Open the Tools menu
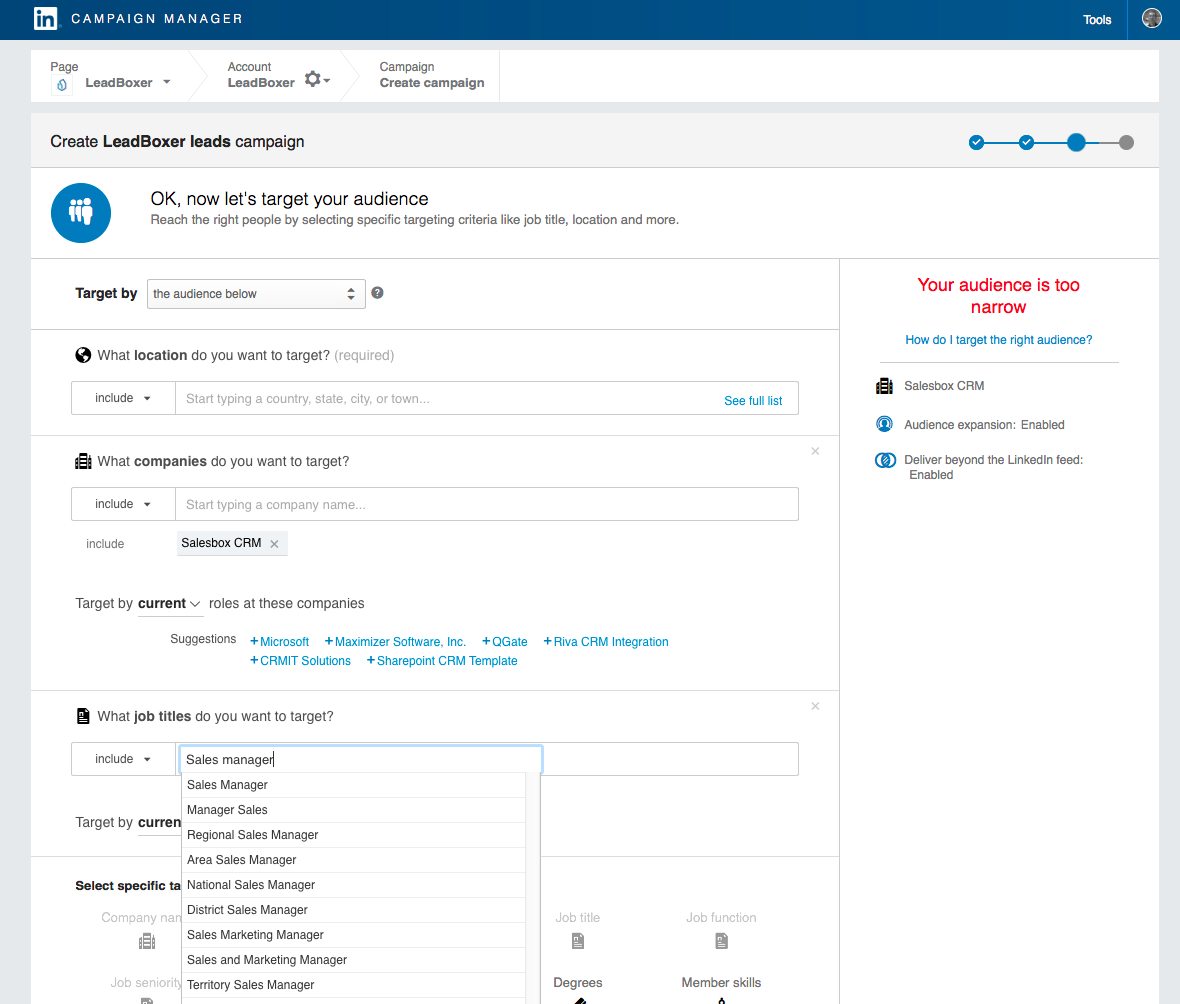 tap(1096, 20)
